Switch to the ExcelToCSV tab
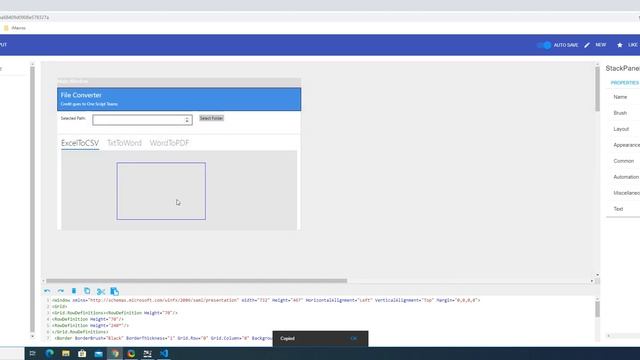 coord(80,143)
